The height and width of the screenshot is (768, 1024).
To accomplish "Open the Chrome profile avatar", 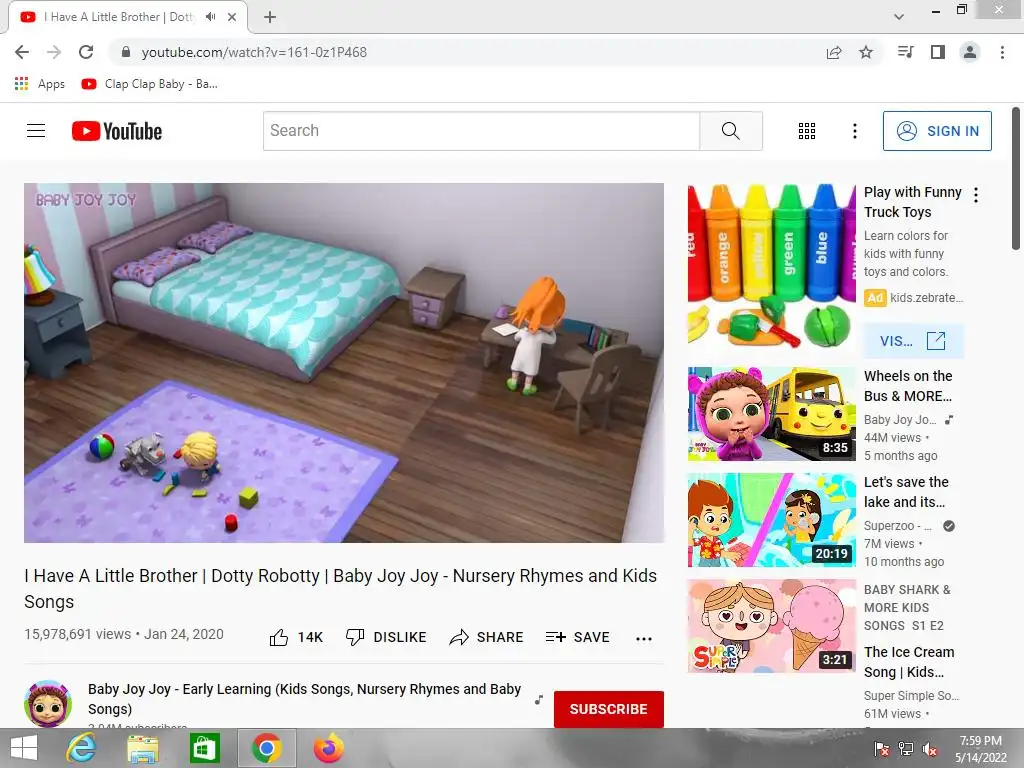I will [970, 52].
